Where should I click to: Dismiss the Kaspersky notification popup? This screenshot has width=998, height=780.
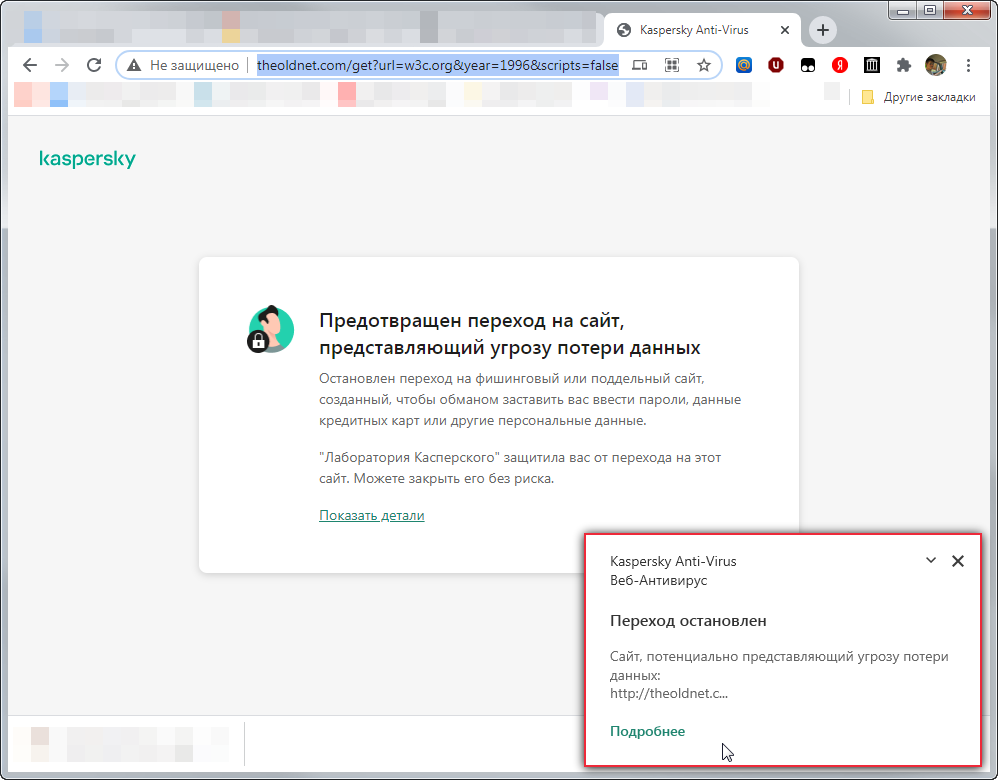(x=958, y=561)
